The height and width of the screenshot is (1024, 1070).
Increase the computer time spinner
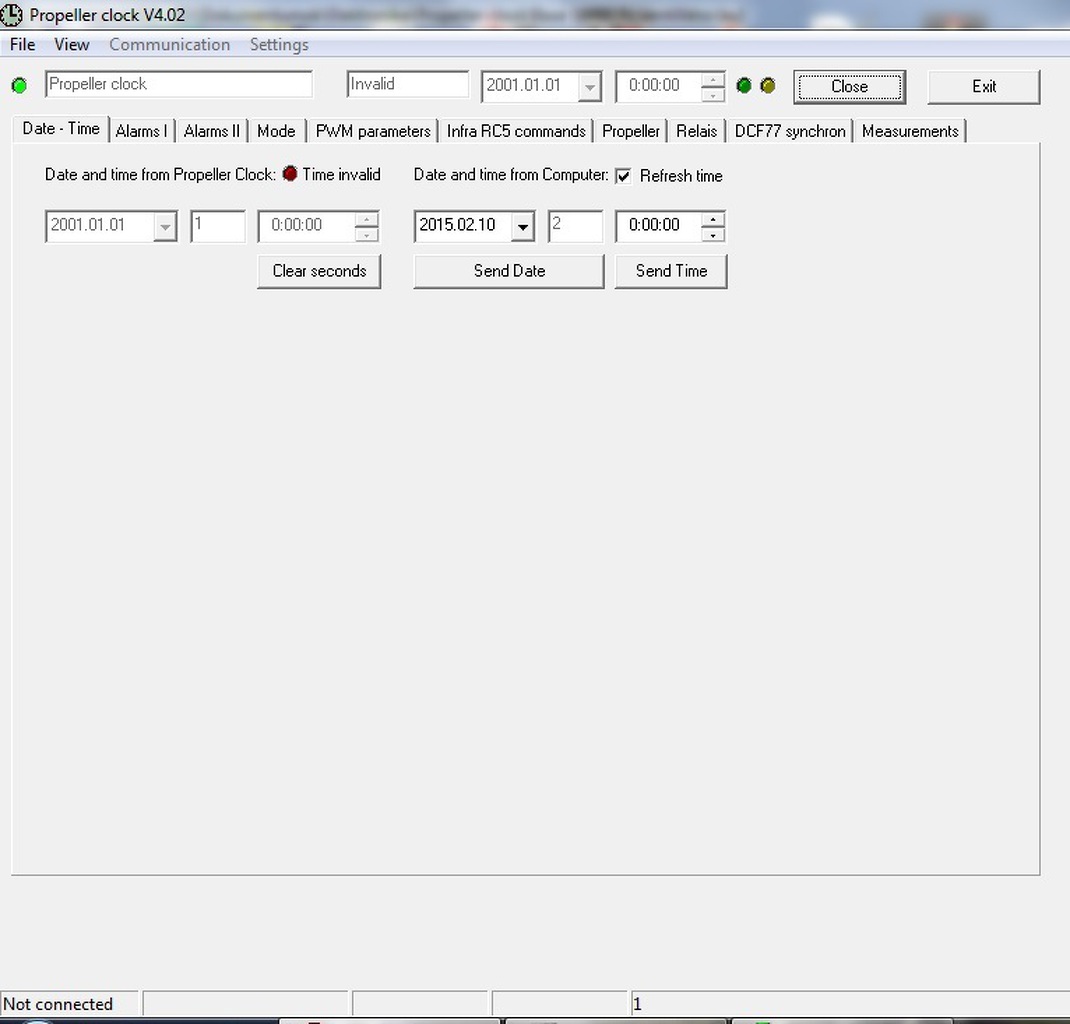point(713,219)
